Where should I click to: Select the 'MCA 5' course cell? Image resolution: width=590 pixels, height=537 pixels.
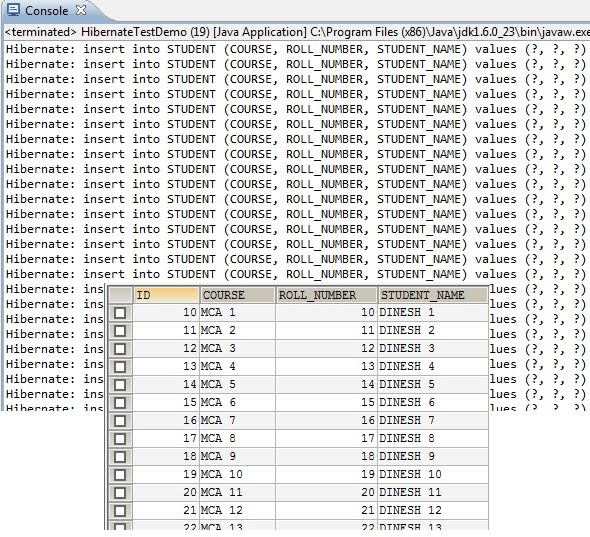237,385
